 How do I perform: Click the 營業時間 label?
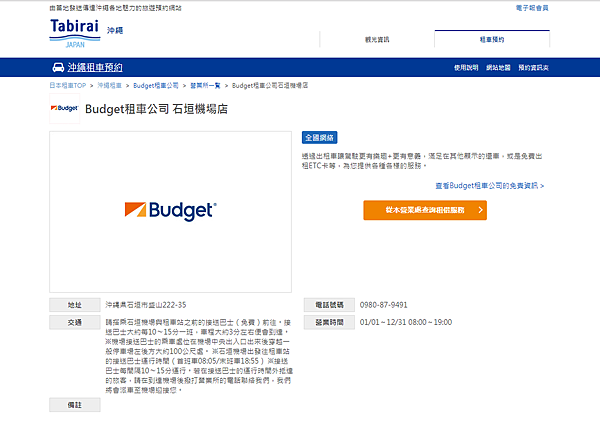click(x=329, y=322)
